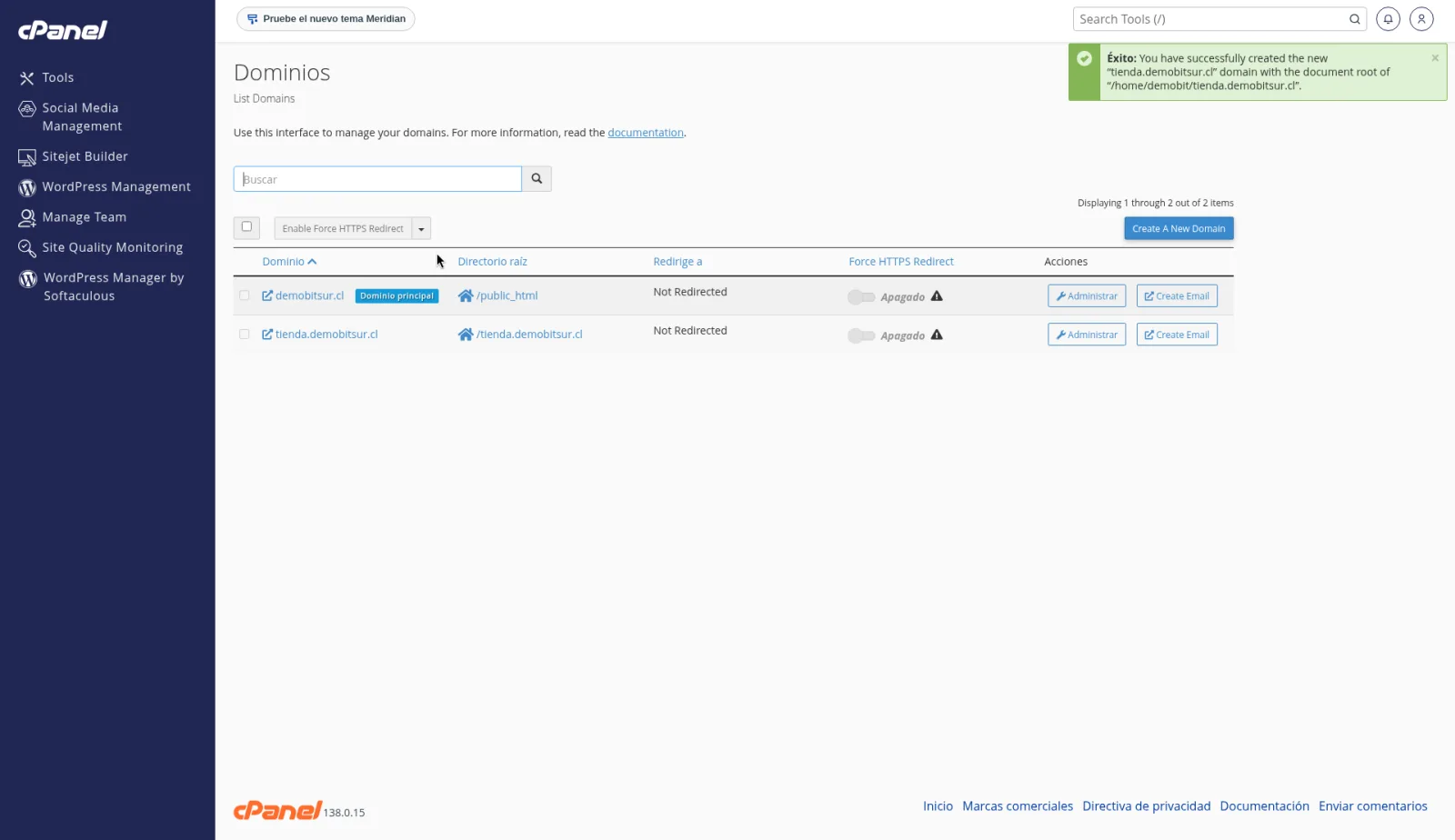Click Create Email for tienda.demobitsur.cl

point(1177,335)
